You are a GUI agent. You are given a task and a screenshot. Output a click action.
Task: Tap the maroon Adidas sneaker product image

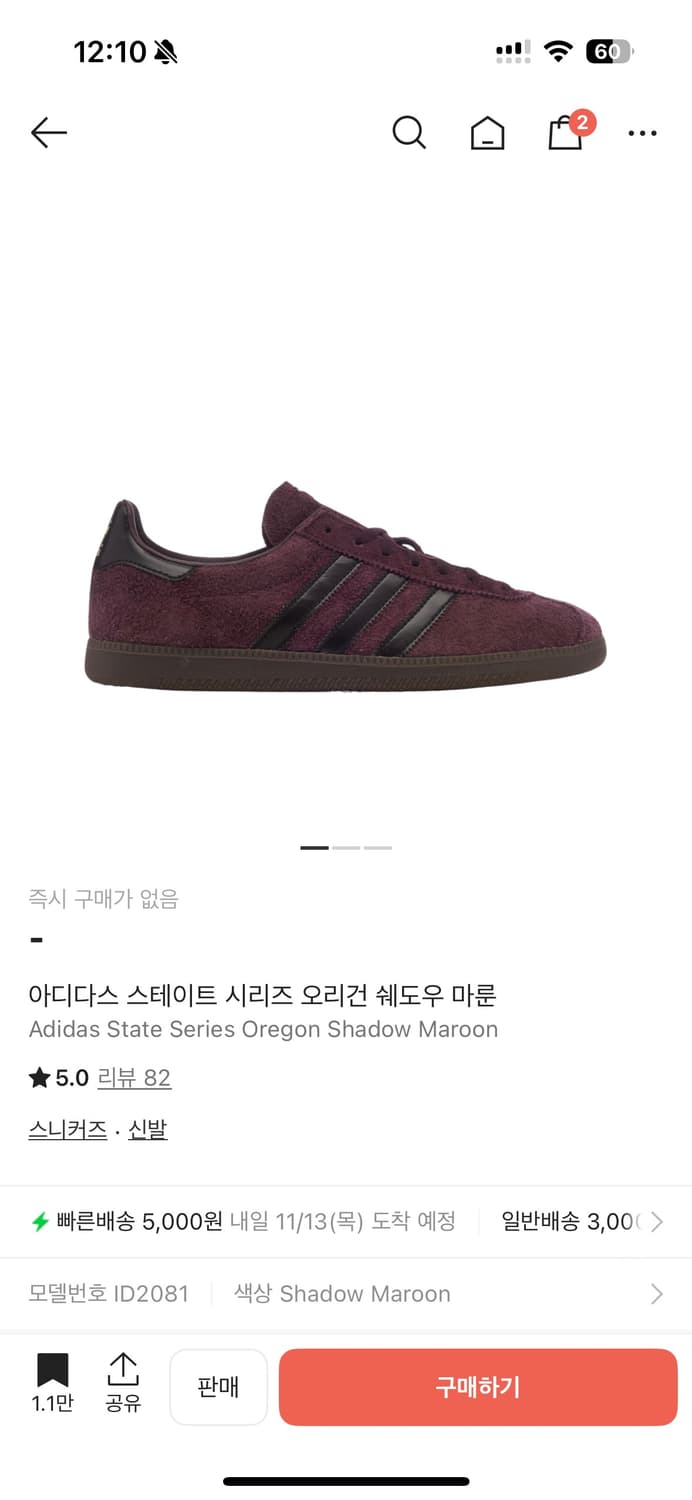pos(345,586)
